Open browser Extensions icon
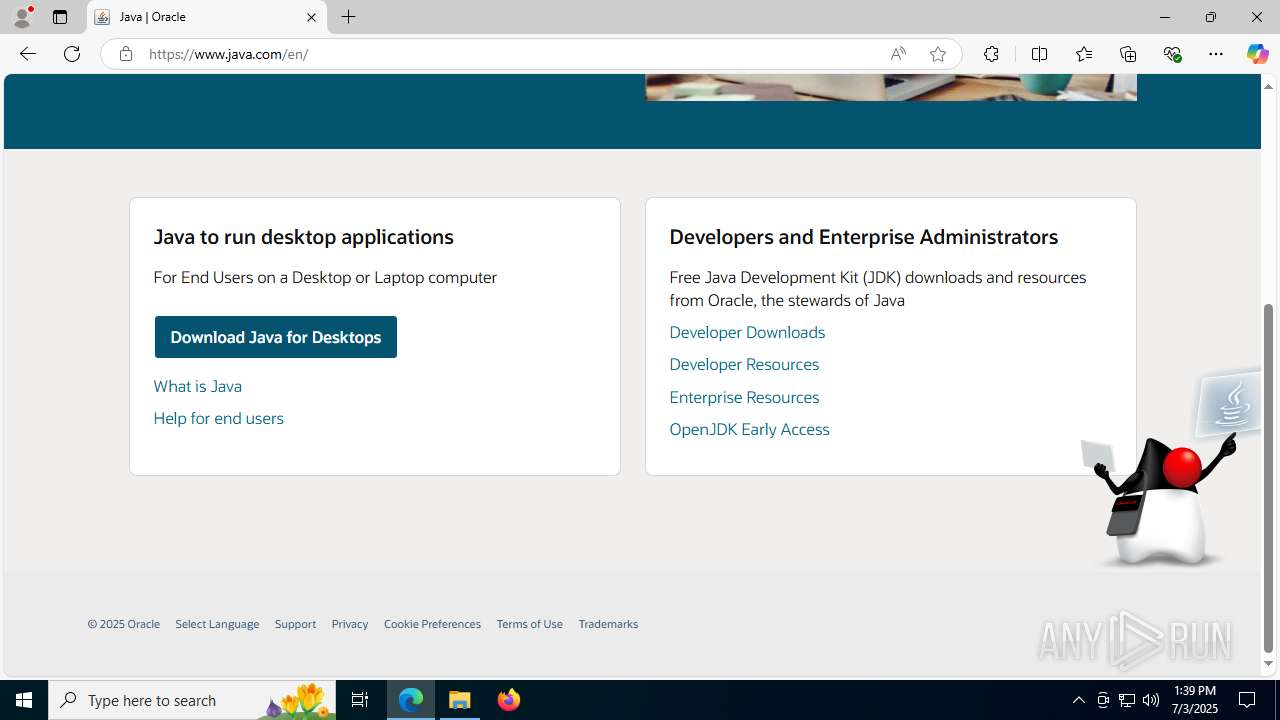1280x720 pixels. 991,54
